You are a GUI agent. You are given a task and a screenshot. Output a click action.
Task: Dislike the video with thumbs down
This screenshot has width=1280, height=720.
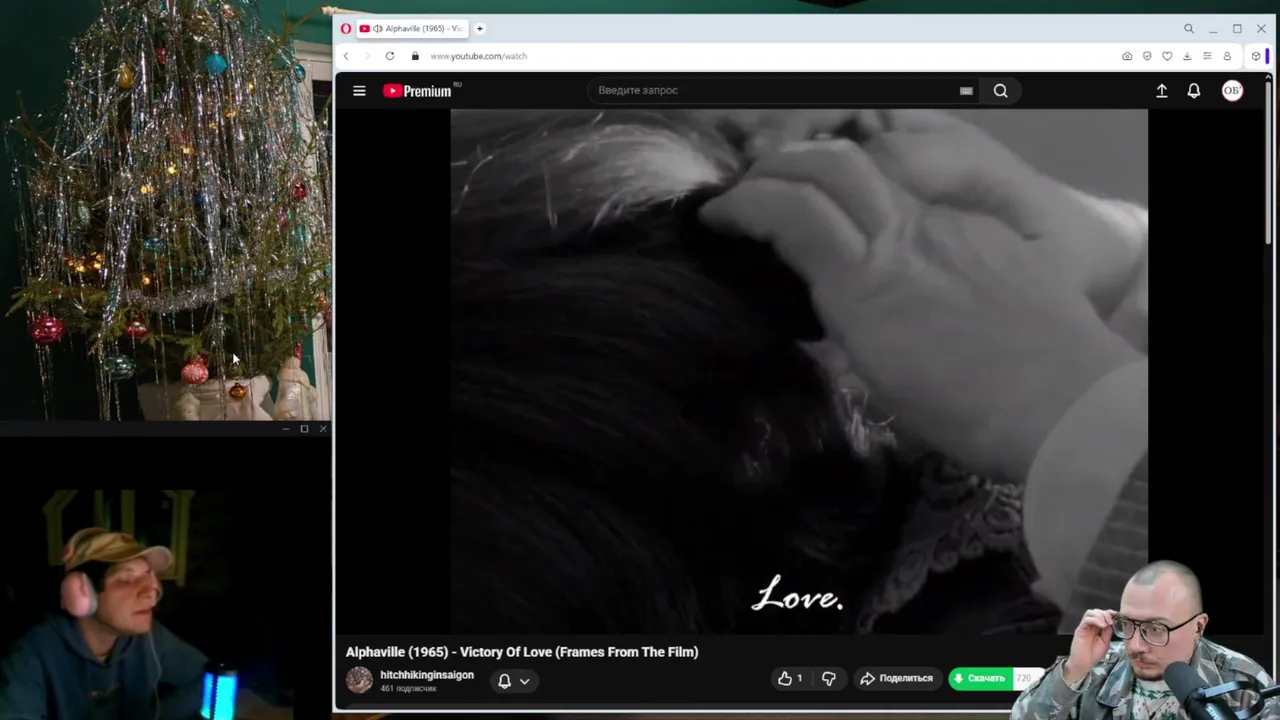coord(829,678)
